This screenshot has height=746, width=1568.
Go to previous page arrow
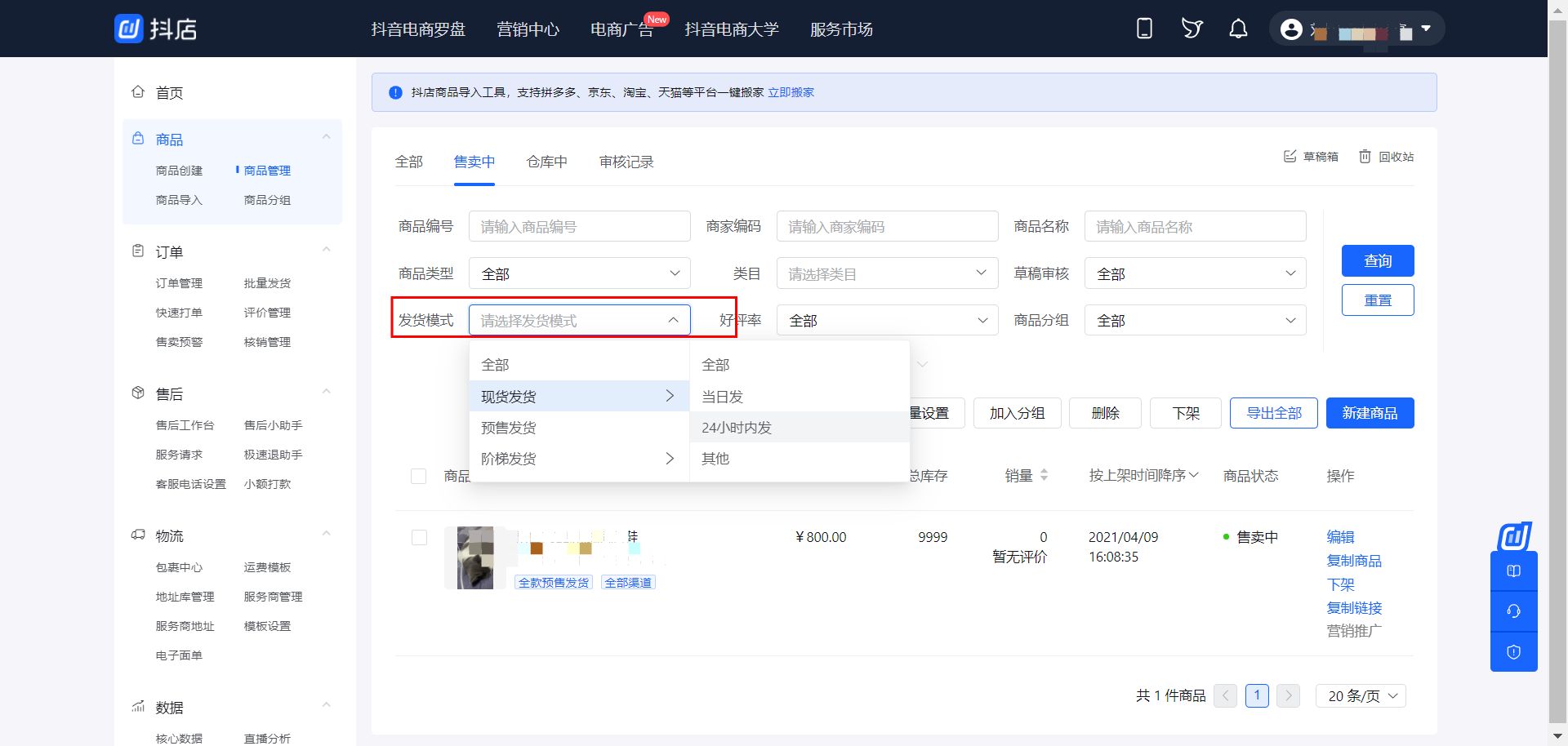click(1225, 695)
